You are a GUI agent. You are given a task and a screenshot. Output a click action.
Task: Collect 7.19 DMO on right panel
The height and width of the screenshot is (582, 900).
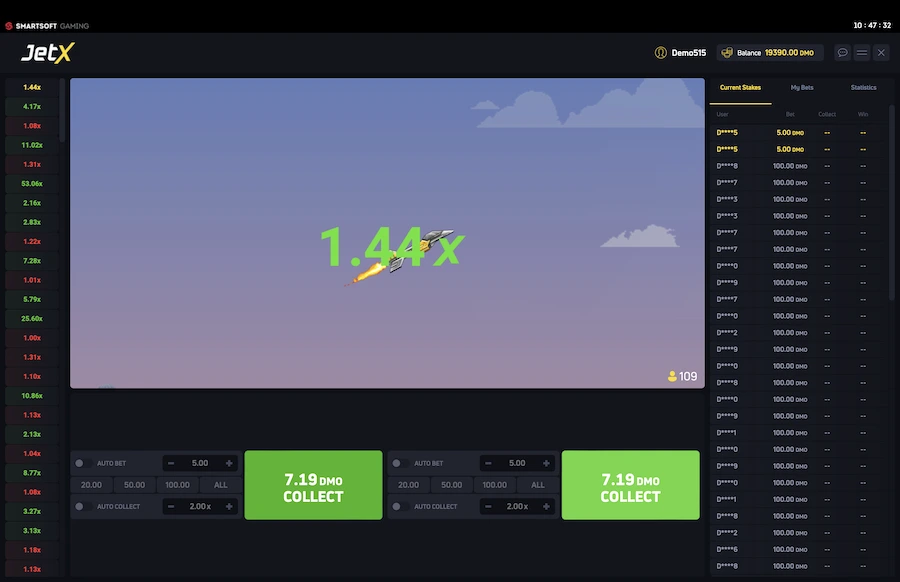[630, 485]
